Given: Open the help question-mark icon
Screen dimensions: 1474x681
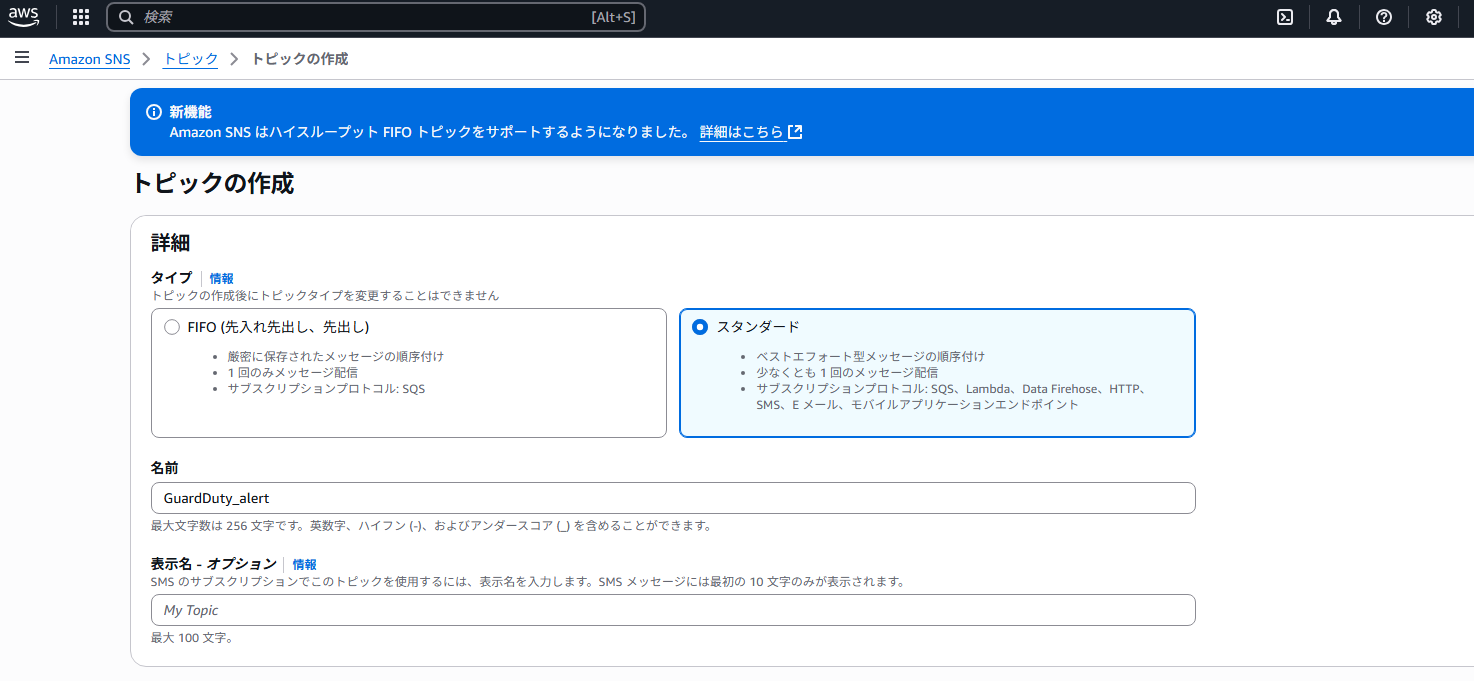Looking at the screenshot, I should [x=1384, y=17].
